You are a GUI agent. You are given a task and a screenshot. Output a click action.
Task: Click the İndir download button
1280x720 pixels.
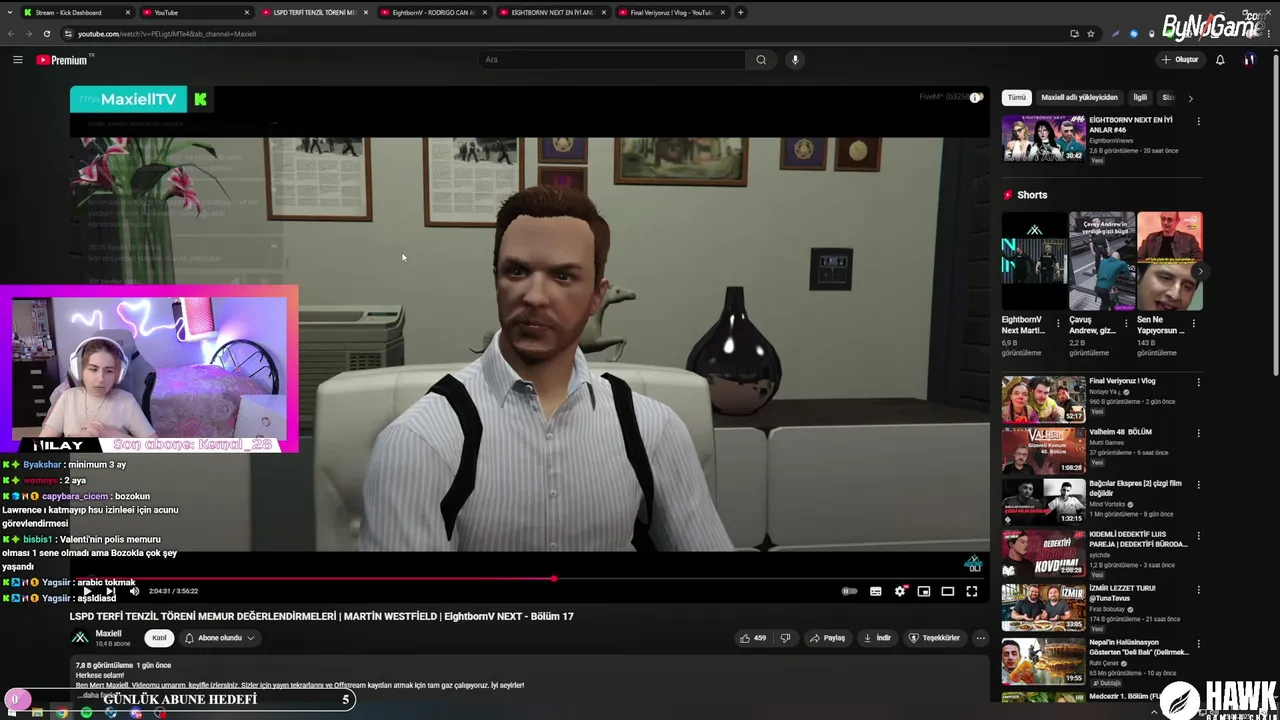pos(877,638)
